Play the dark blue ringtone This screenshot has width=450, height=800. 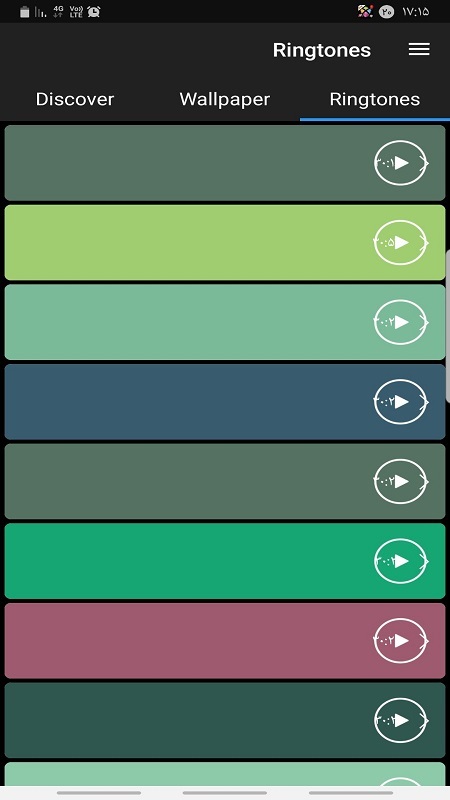[401, 402]
